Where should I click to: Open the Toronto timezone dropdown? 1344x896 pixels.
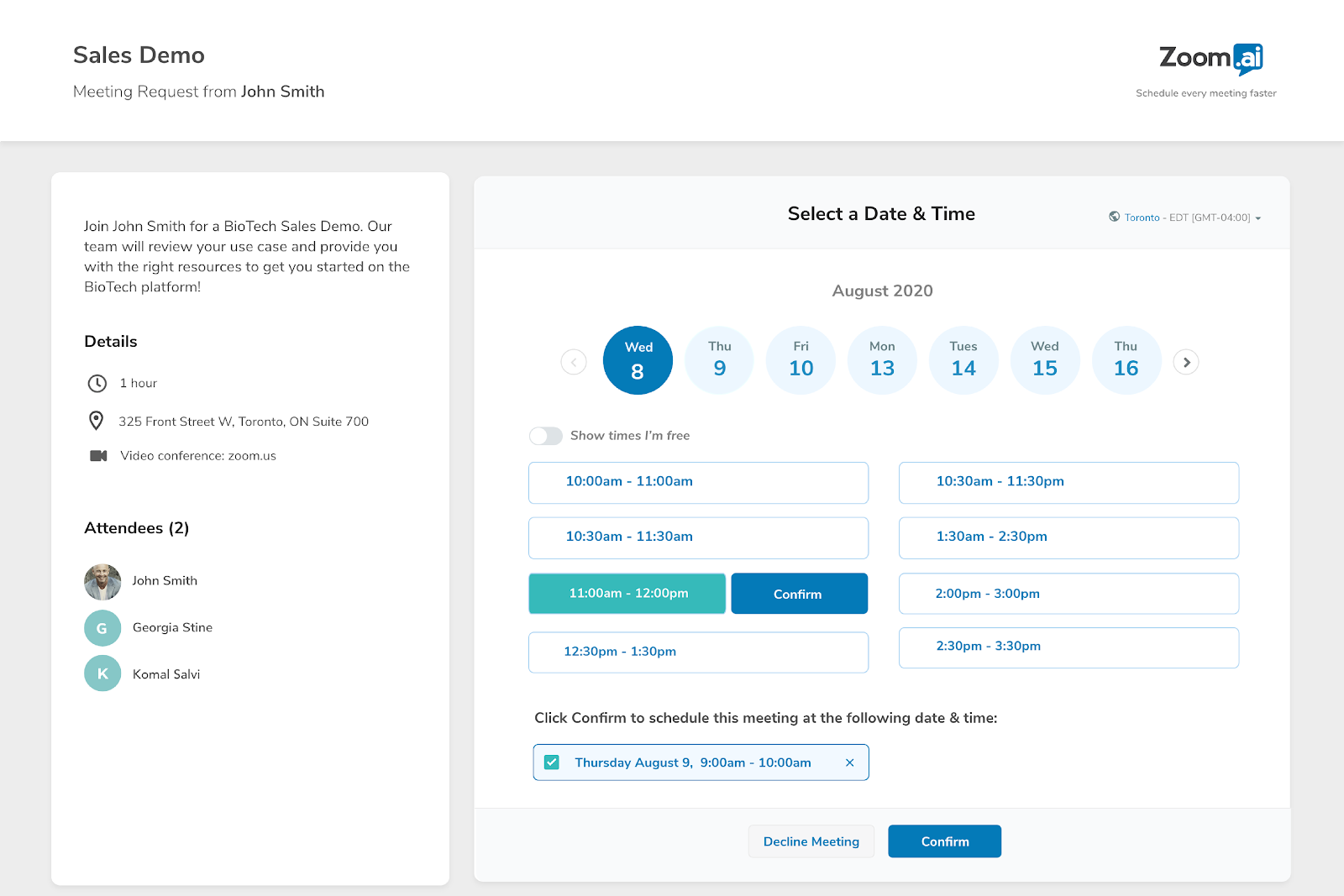tap(1184, 217)
